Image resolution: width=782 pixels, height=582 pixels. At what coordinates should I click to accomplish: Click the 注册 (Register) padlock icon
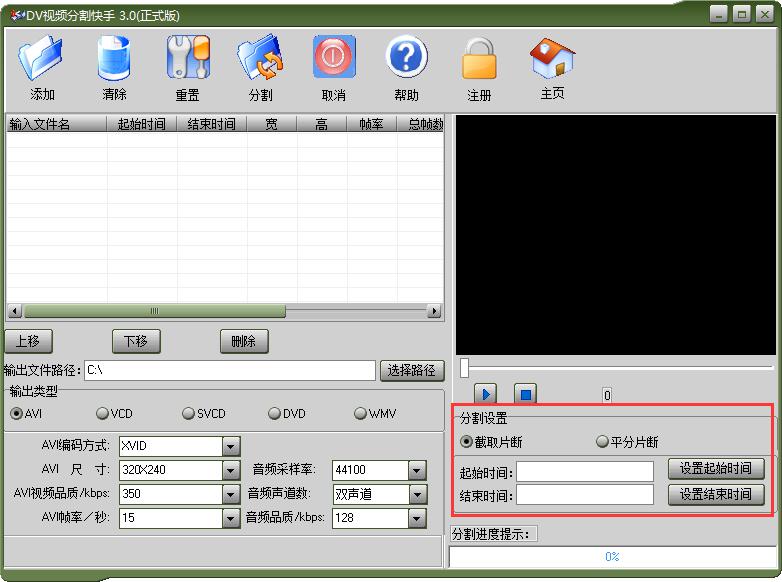tap(479, 60)
